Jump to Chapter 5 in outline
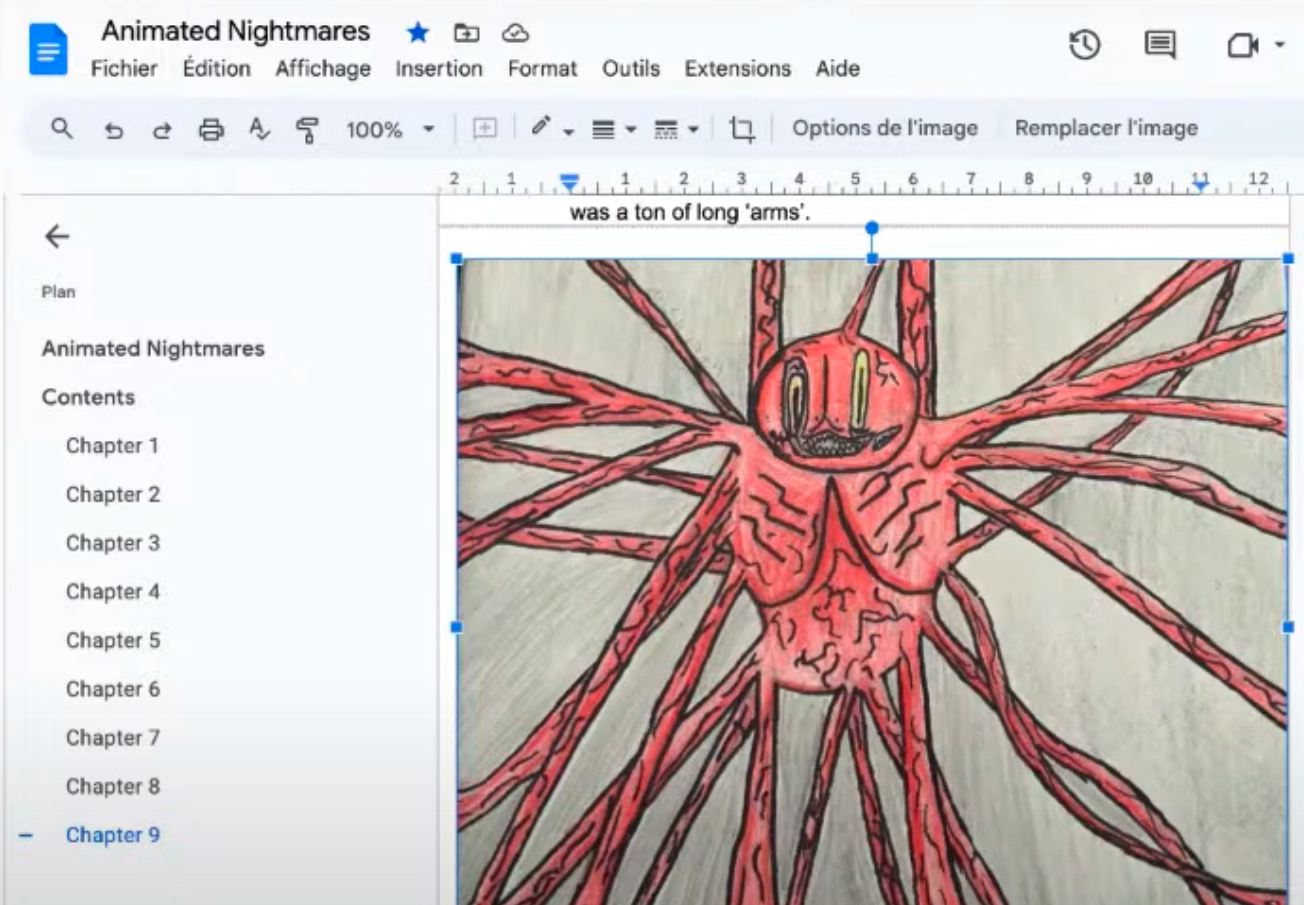 112,640
